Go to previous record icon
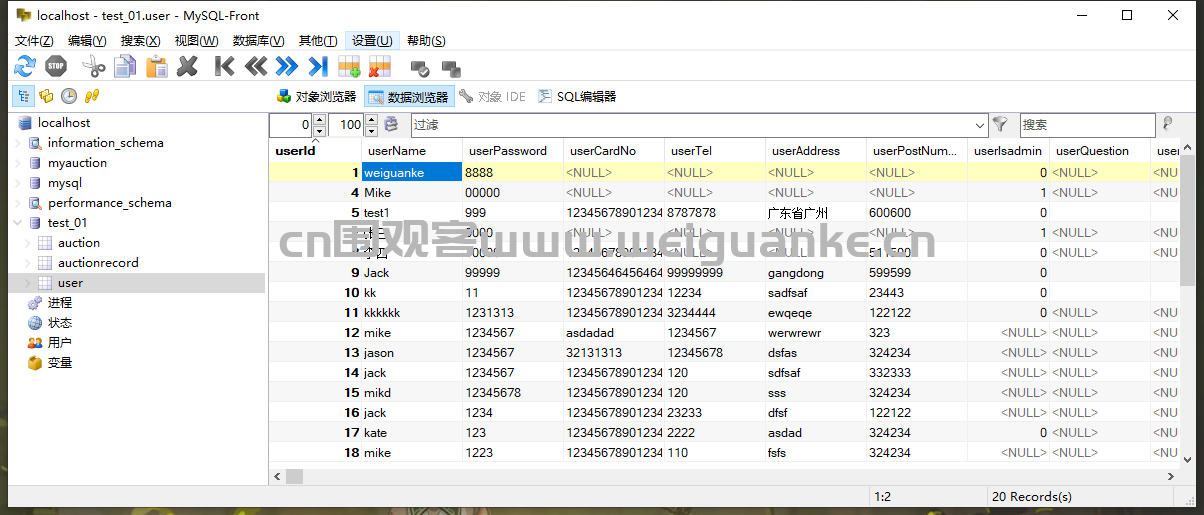The height and width of the screenshot is (515, 1204). tap(256, 67)
